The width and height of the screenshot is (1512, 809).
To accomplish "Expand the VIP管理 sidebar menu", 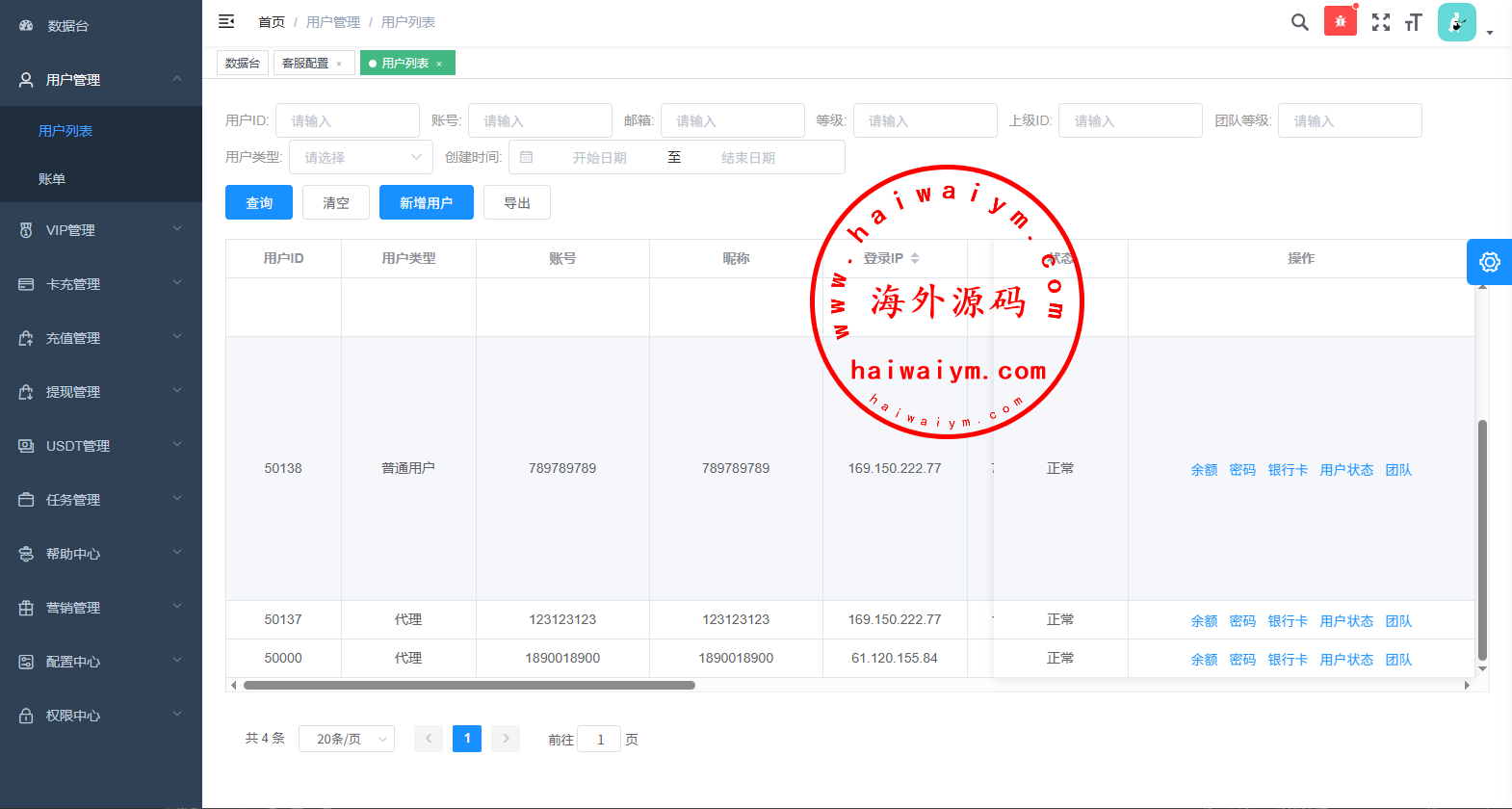I will 101,230.
